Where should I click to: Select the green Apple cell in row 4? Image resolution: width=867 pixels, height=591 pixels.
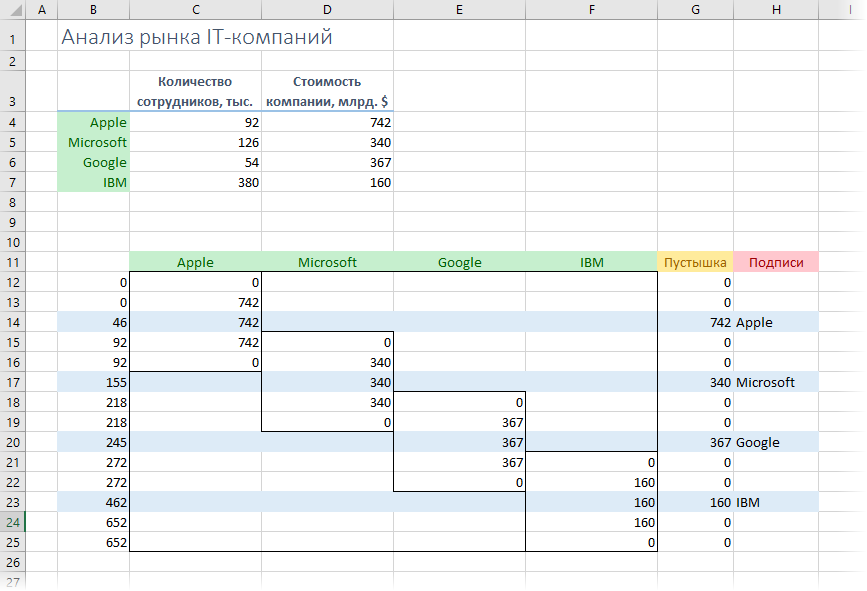pos(93,122)
